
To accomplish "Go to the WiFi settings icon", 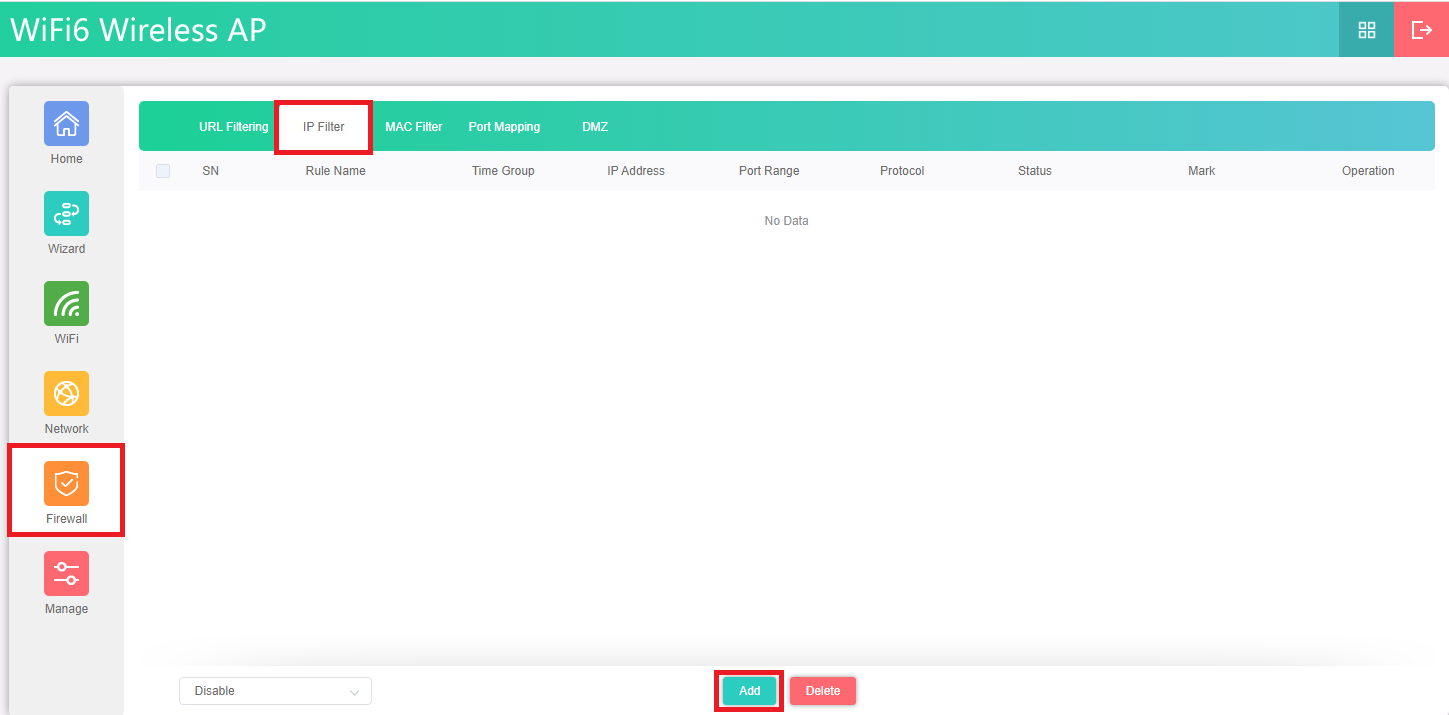I will pos(66,304).
